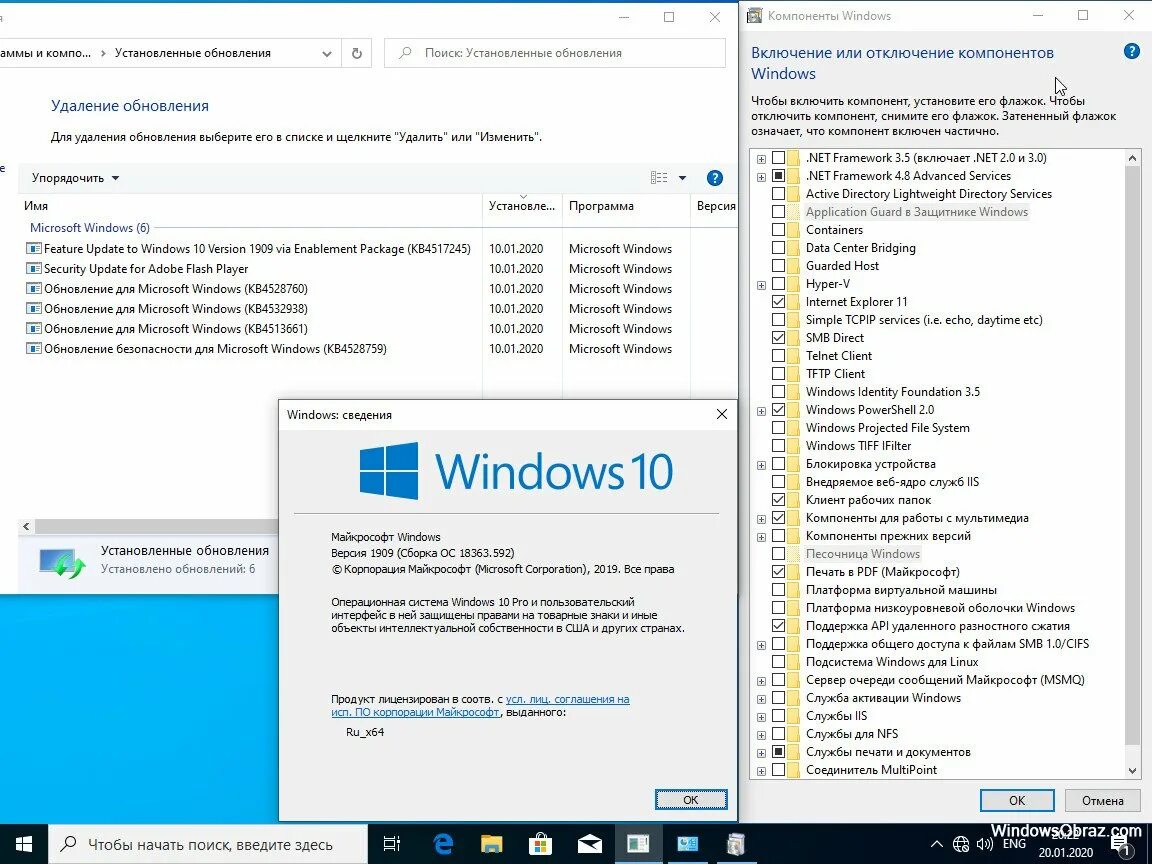The height and width of the screenshot is (864, 1152).
Task: Click help icon in Installed Updates toolbar
Action: coord(714,178)
